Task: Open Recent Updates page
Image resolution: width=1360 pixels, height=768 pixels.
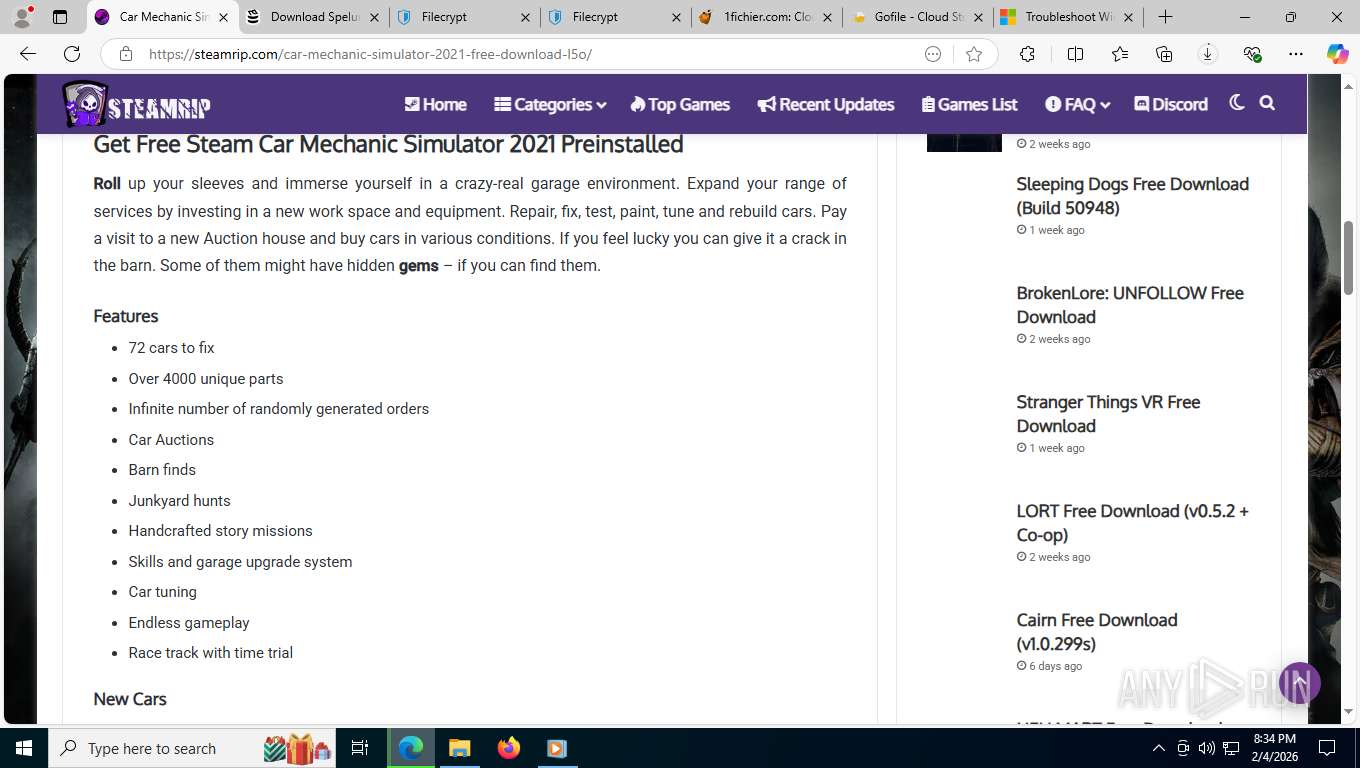Action: [826, 104]
